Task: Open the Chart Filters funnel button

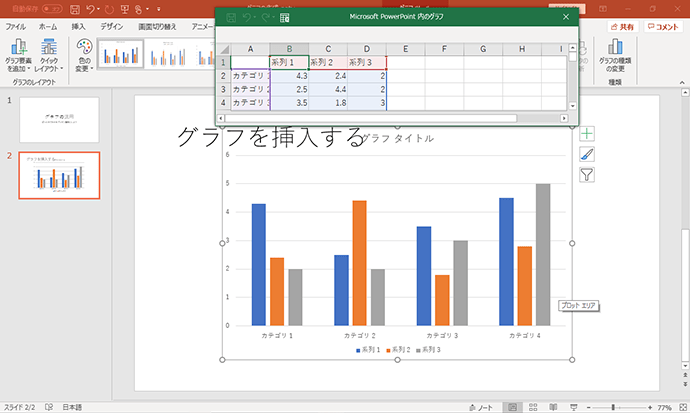Action: [x=587, y=175]
